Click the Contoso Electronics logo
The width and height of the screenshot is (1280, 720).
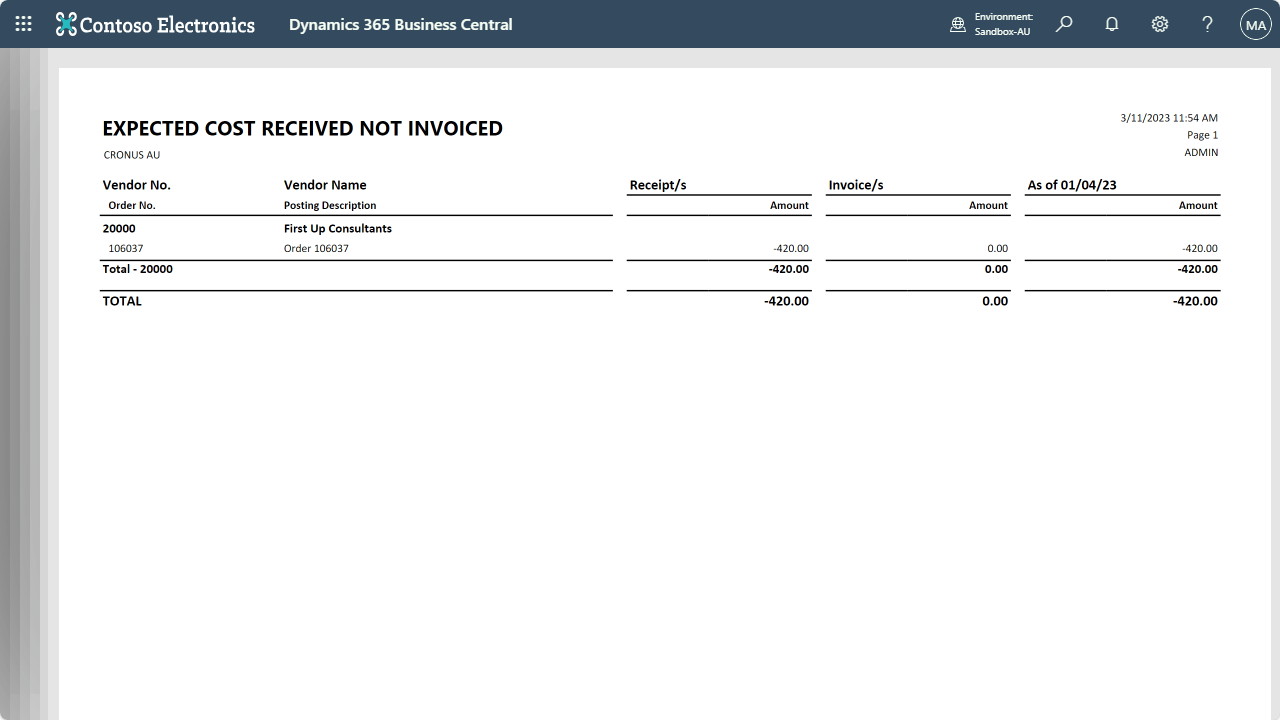pyautogui.click(x=155, y=24)
